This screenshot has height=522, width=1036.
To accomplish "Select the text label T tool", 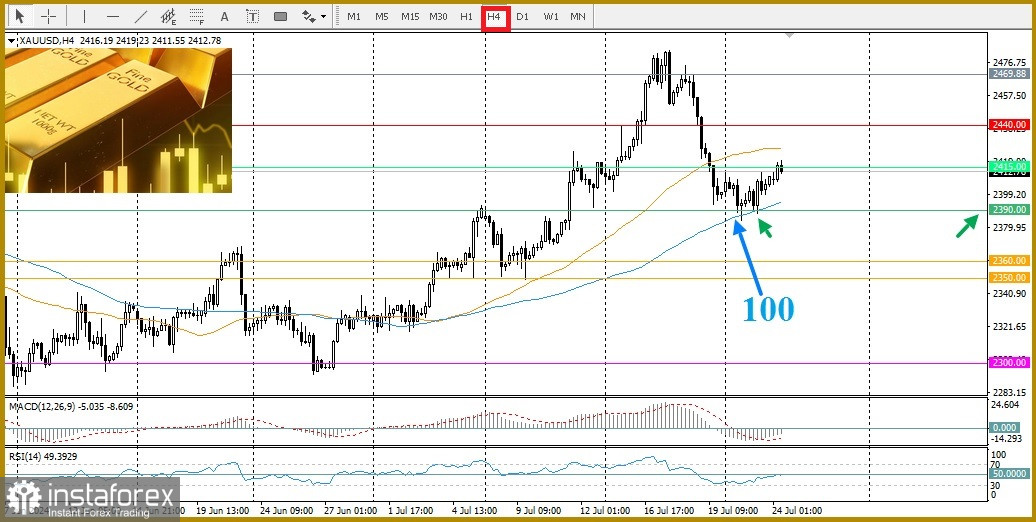I will (x=252, y=16).
